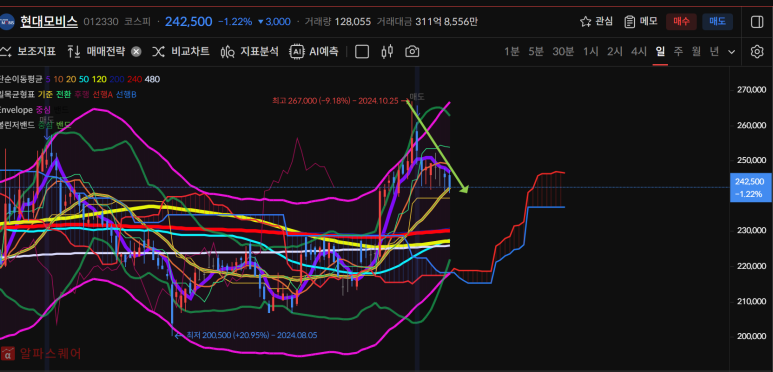
Task: Click the header price 242,500
Action: (189, 22)
